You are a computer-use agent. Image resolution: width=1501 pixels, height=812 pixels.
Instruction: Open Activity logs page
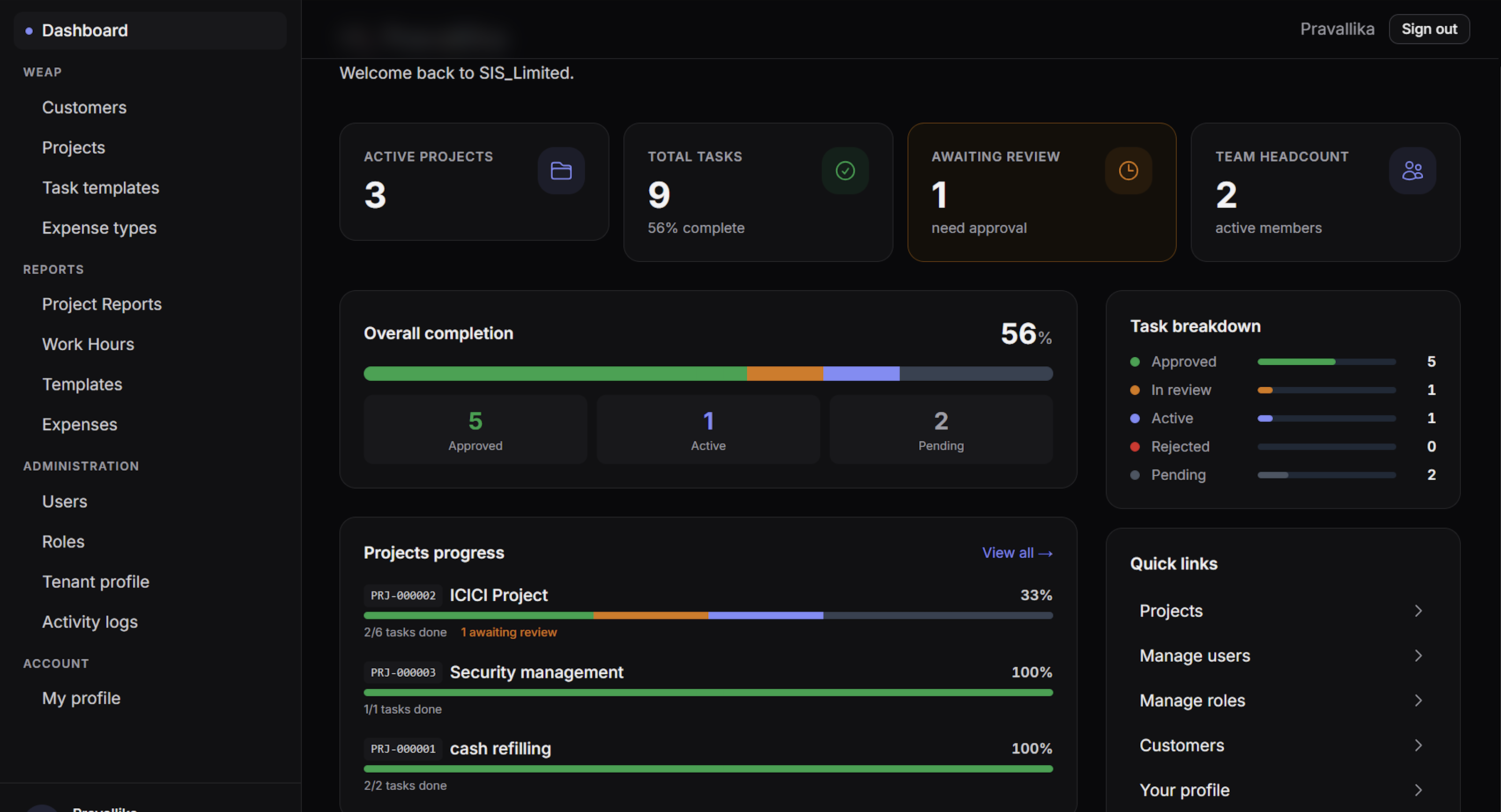90,623
